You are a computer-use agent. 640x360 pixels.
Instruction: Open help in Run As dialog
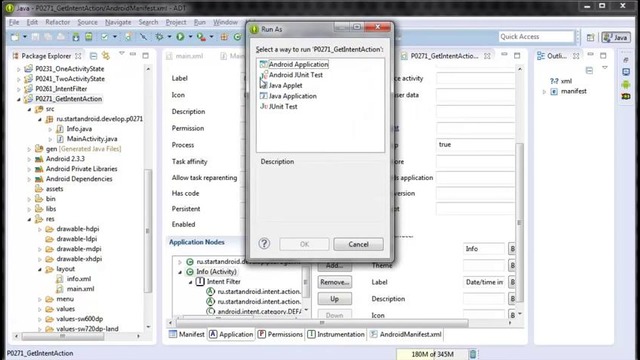pyautogui.click(x=264, y=244)
